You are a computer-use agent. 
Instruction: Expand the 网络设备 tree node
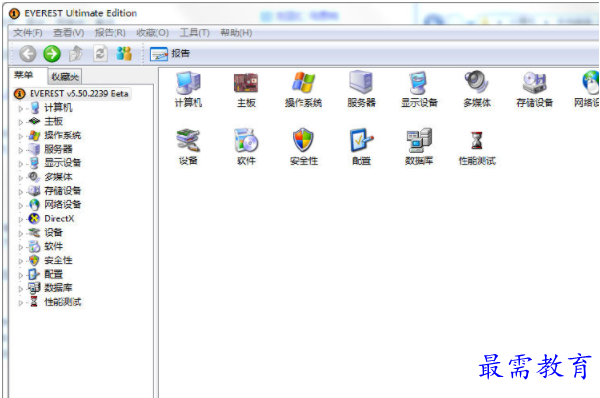[x=20, y=206]
